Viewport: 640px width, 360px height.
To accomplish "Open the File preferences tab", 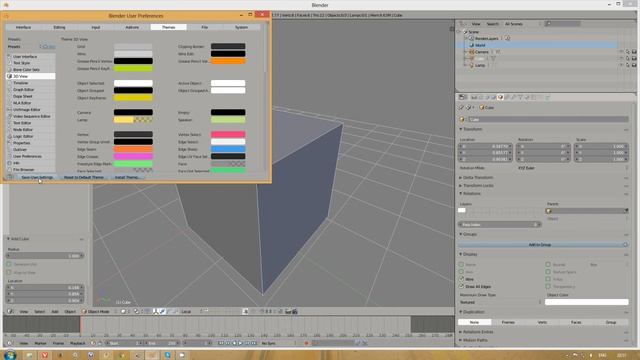I will 204,27.
